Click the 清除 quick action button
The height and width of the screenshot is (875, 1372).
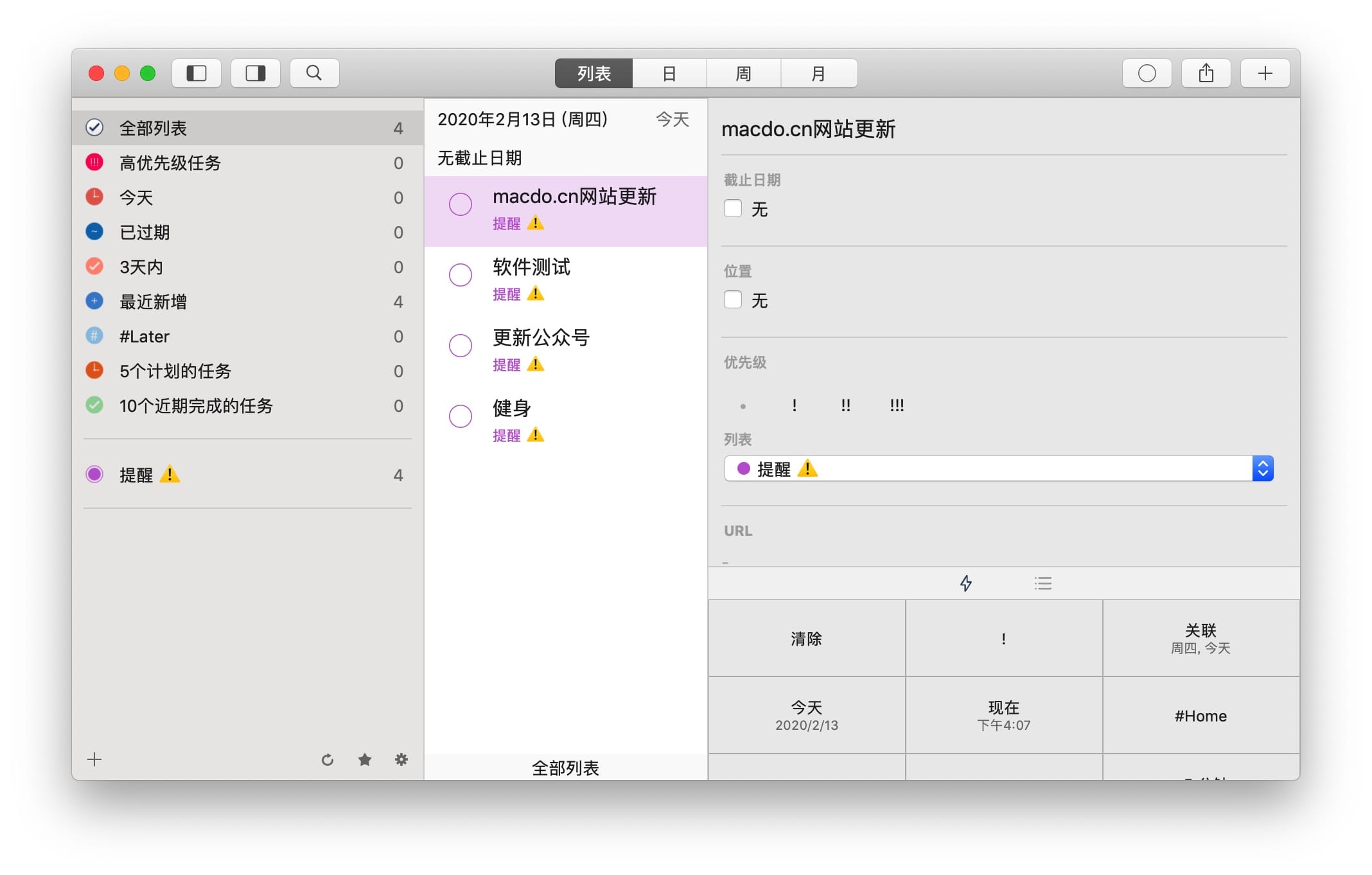coord(806,639)
